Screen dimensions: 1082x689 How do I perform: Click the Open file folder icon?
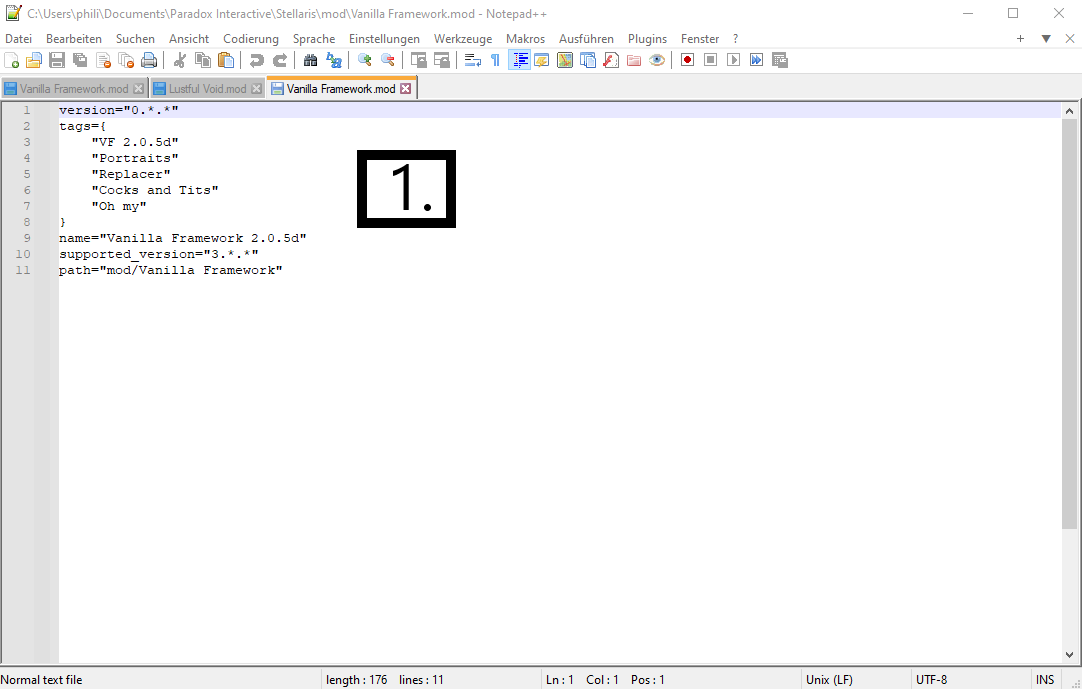click(x=34, y=60)
